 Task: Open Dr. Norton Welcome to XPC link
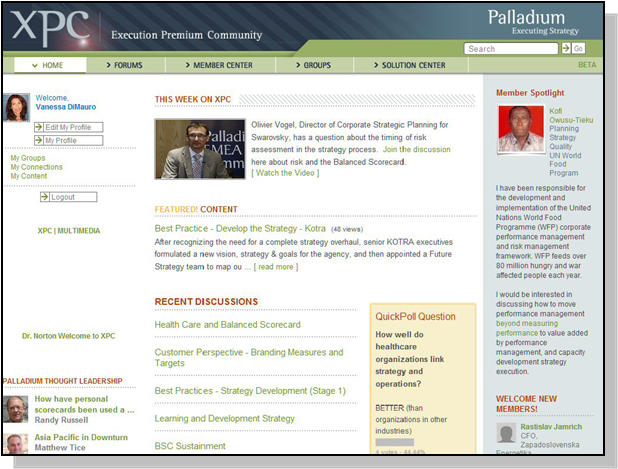69,336
